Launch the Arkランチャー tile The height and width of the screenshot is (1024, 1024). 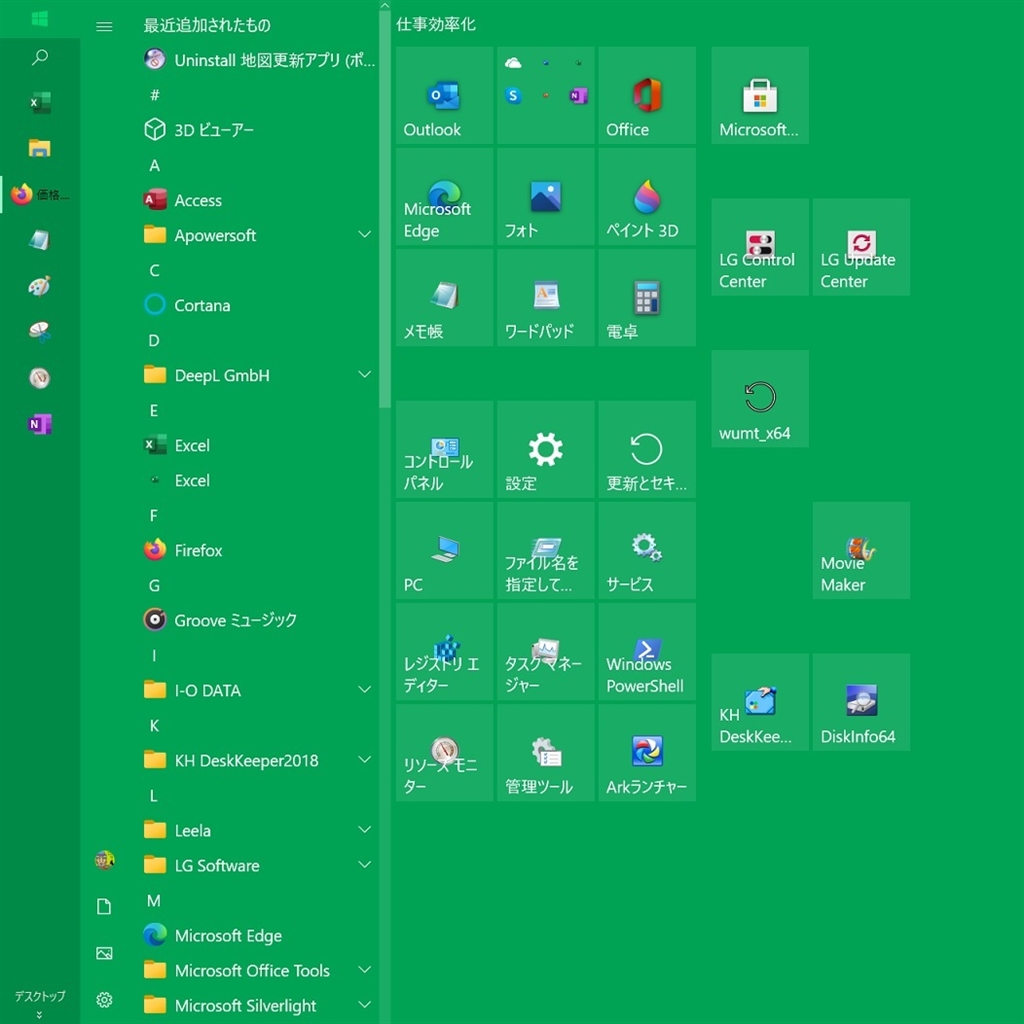coord(647,753)
